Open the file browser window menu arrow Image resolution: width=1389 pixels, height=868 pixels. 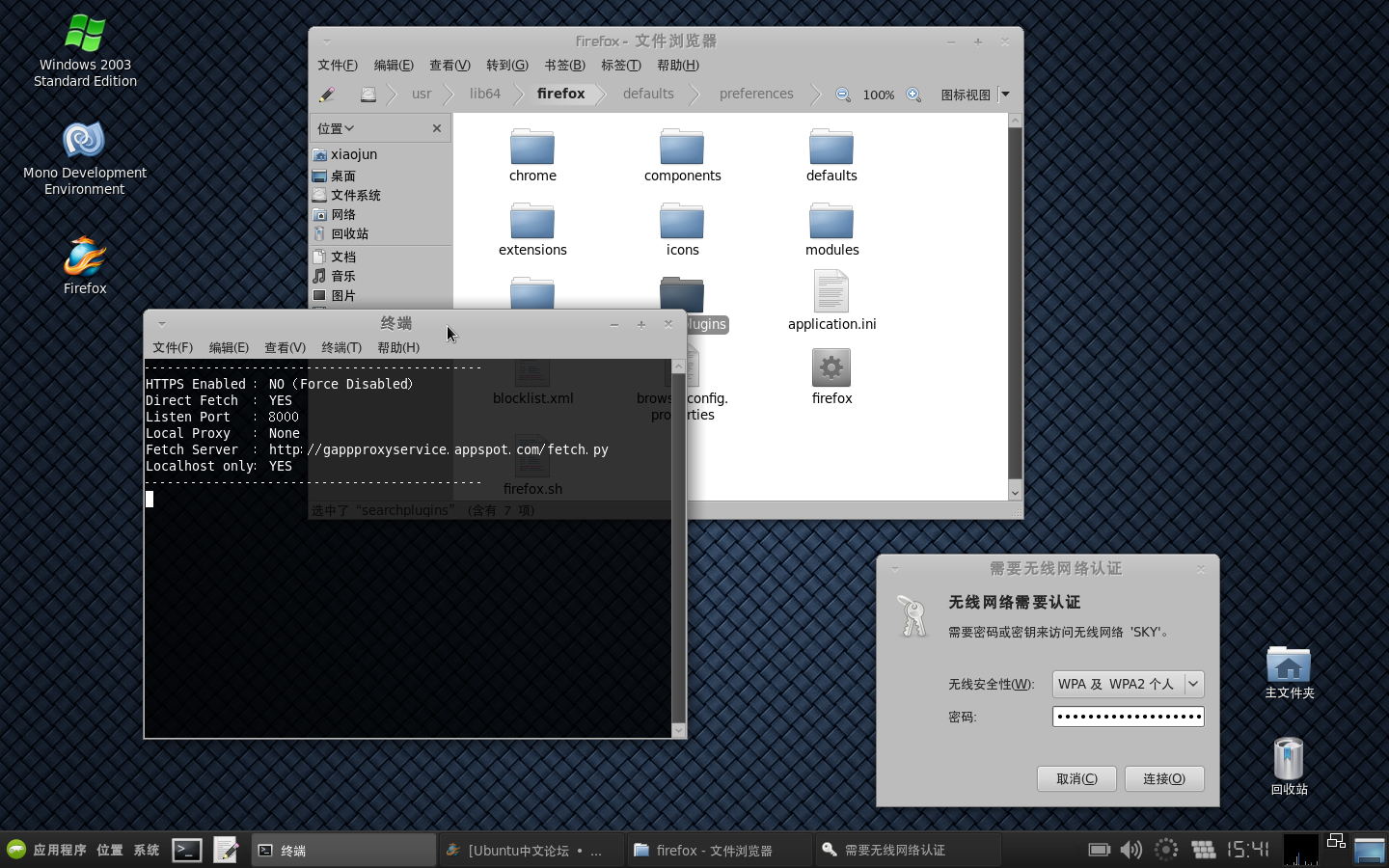coord(327,41)
